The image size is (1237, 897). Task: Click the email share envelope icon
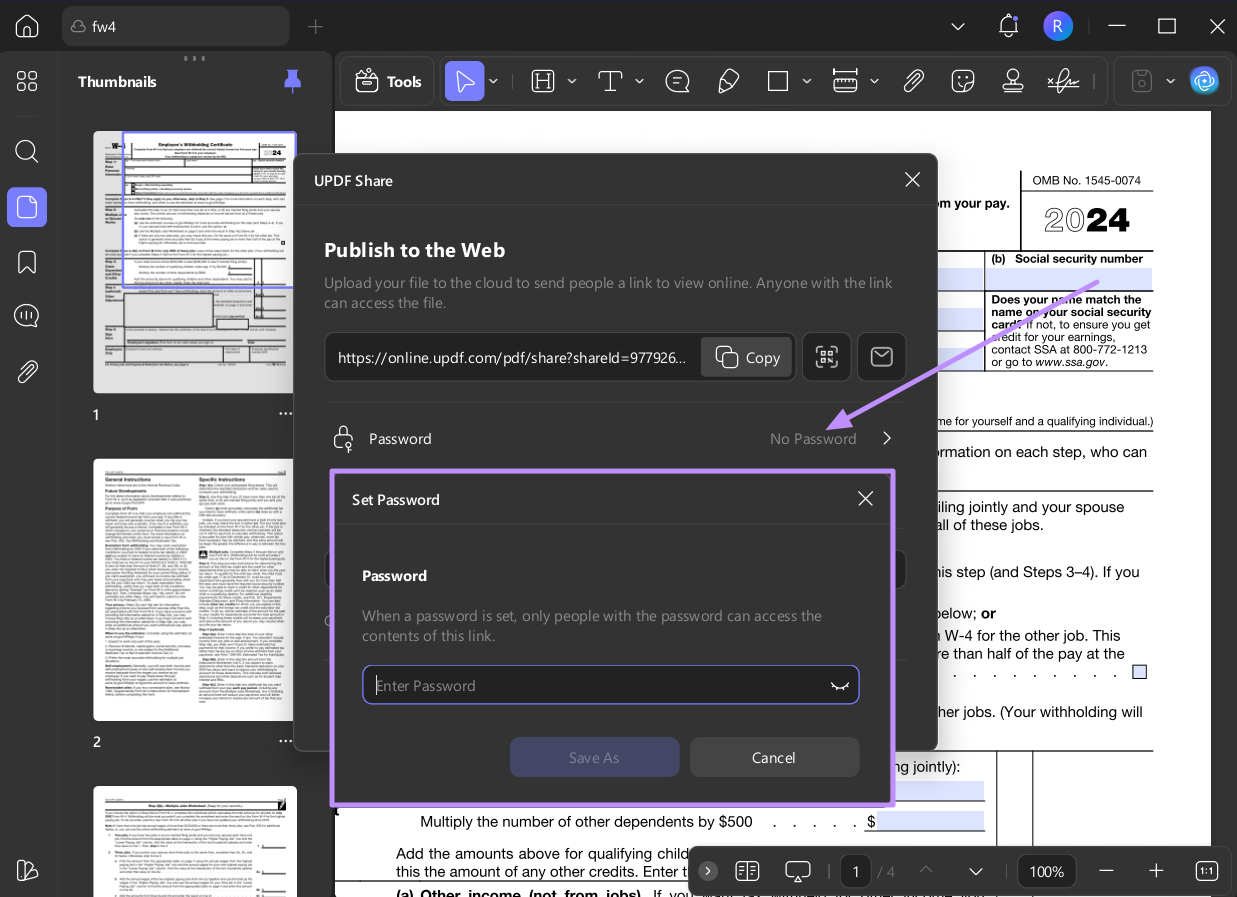click(881, 357)
